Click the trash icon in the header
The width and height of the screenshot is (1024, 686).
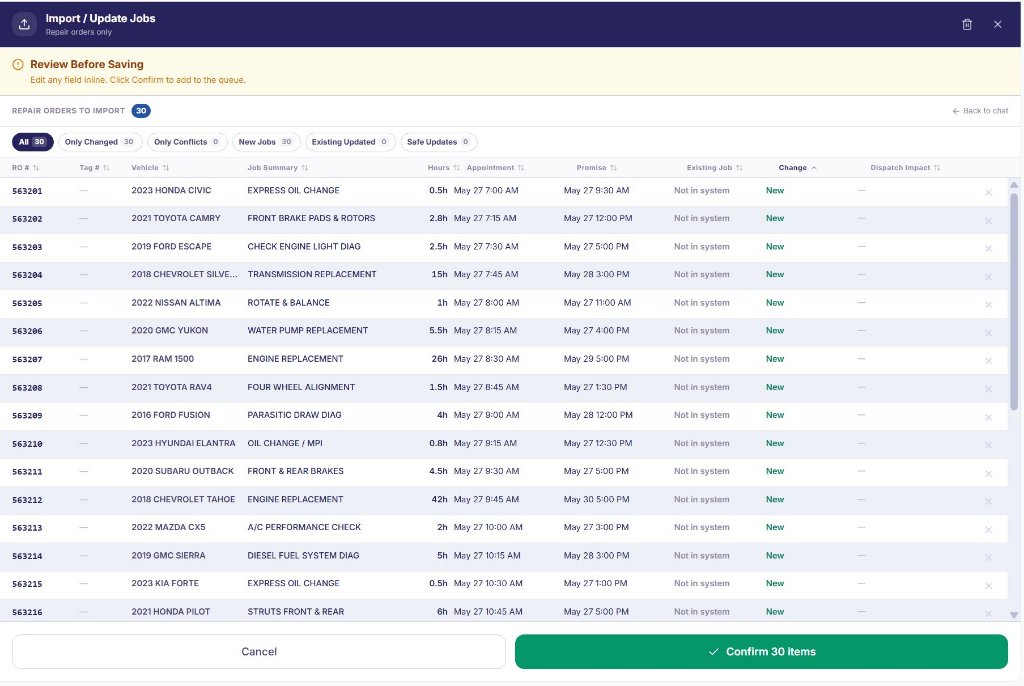point(967,24)
